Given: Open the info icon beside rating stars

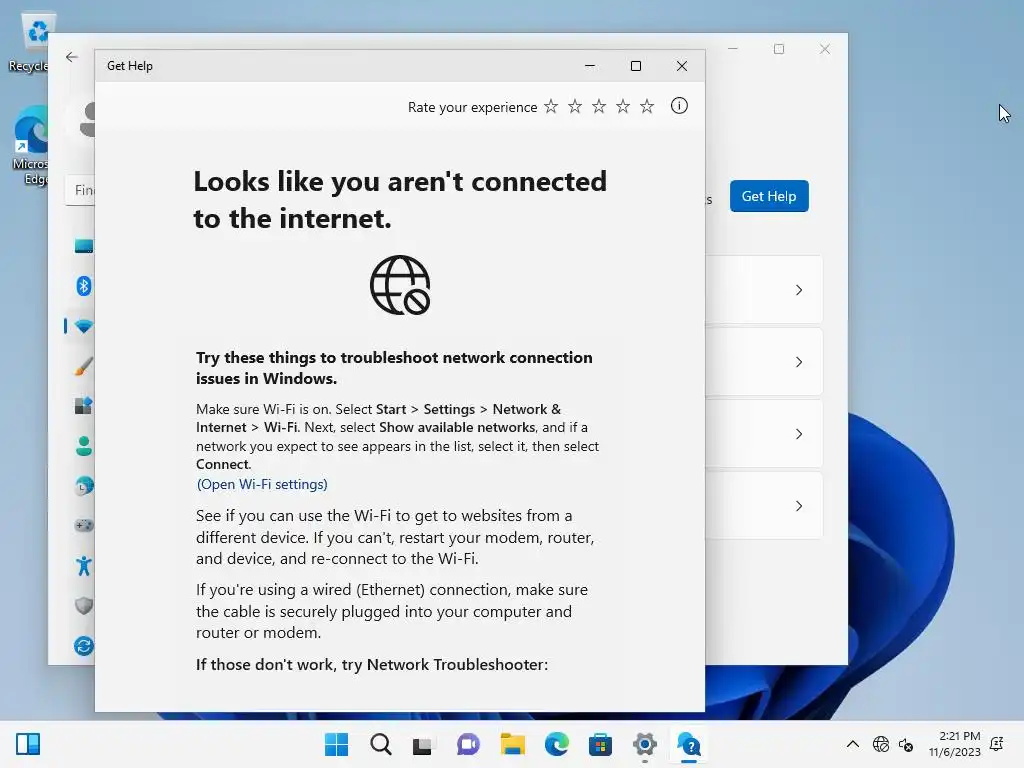Looking at the screenshot, I should click(x=679, y=106).
